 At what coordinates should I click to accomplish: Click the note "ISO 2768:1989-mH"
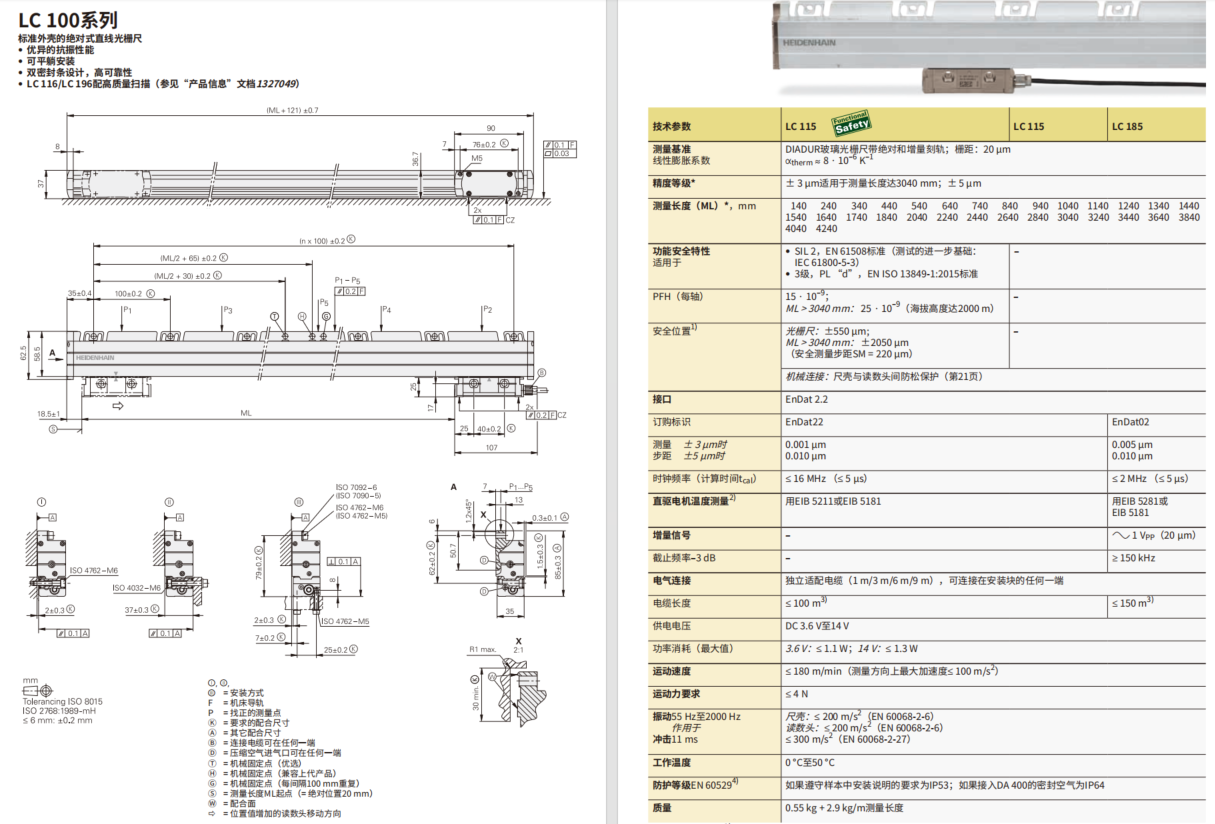[x=58, y=710]
